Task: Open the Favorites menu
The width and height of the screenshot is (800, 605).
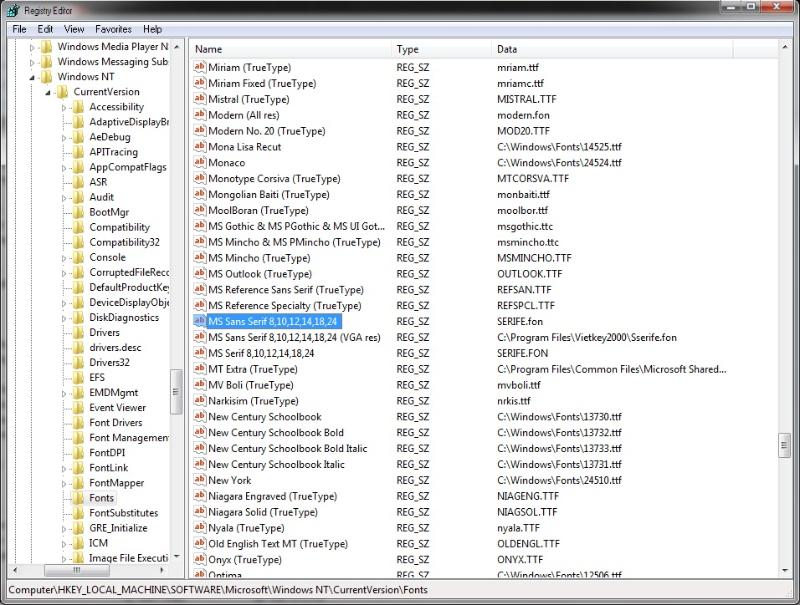Action: (113, 29)
